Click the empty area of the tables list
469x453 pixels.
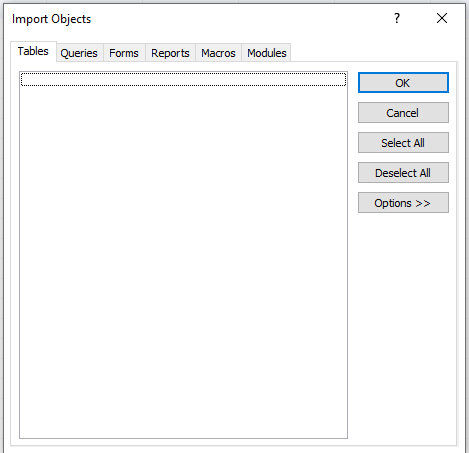tap(183, 255)
